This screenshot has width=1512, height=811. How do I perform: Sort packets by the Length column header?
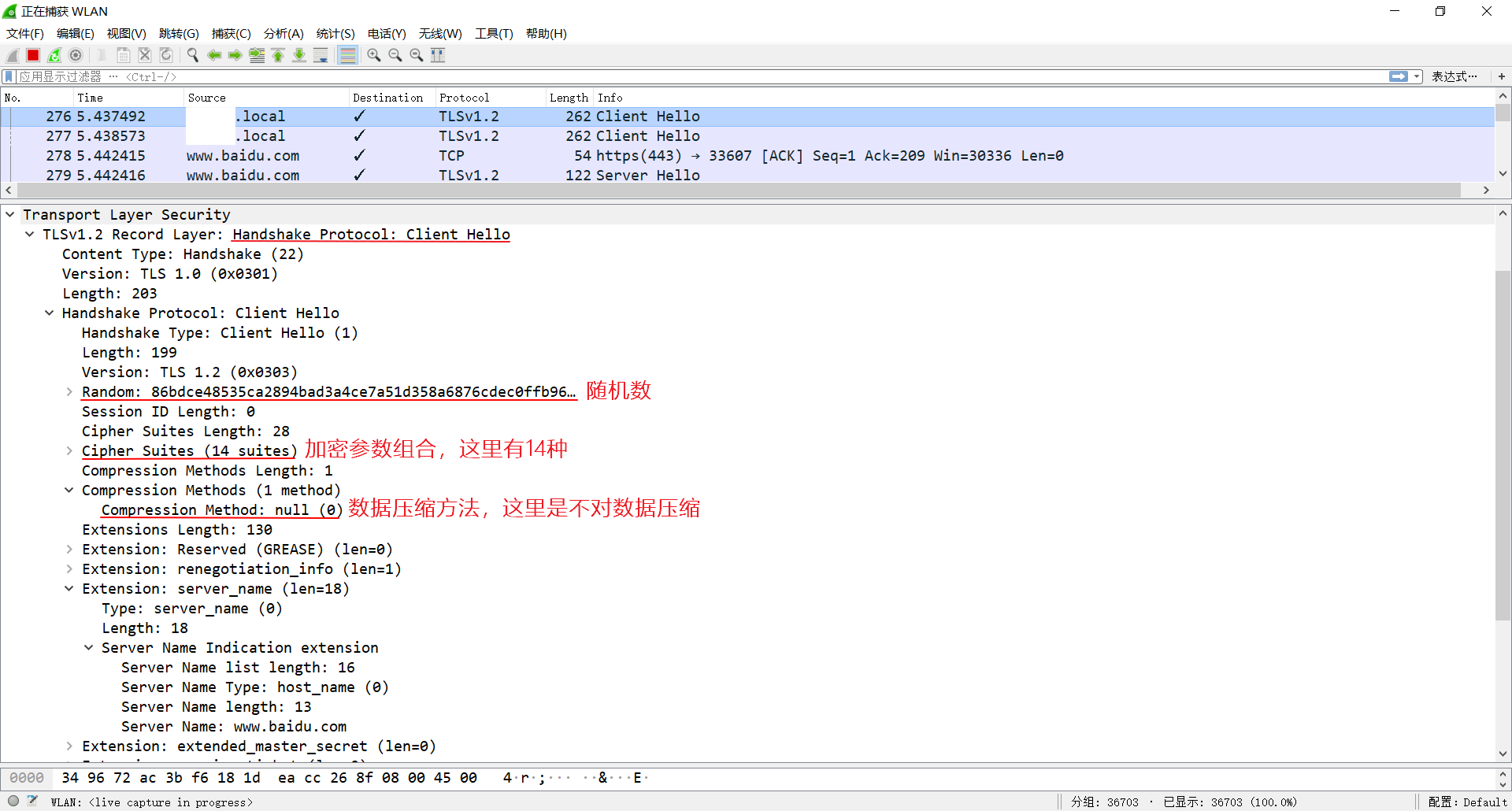pos(569,98)
